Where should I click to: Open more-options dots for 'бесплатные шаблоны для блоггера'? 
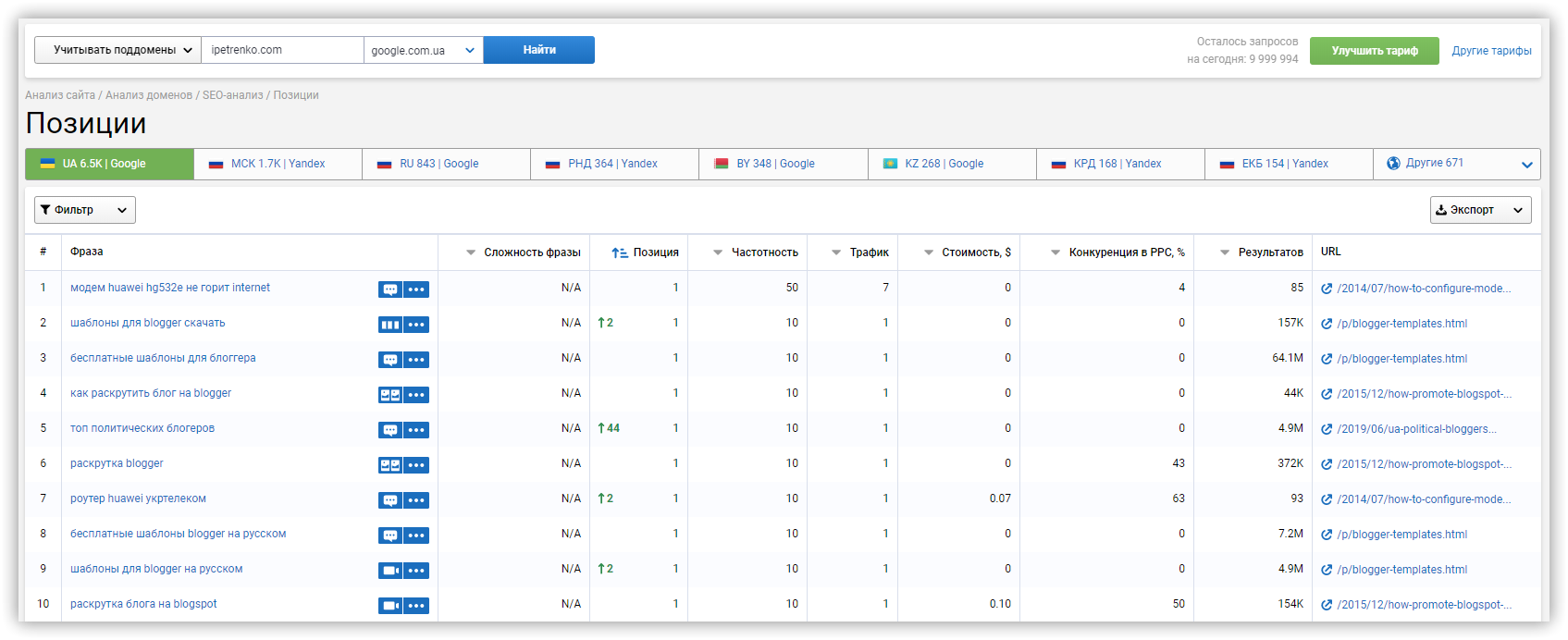pyautogui.click(x=416, y=360)
